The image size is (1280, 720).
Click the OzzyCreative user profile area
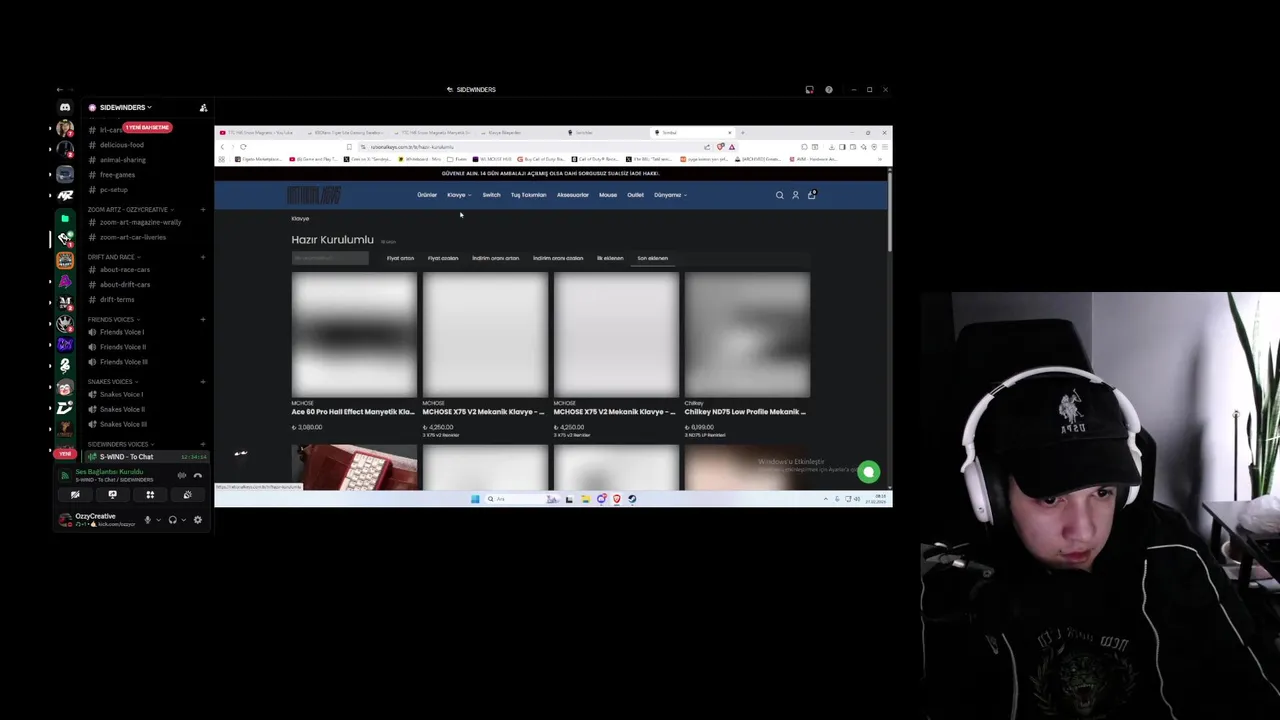[97, 520]
